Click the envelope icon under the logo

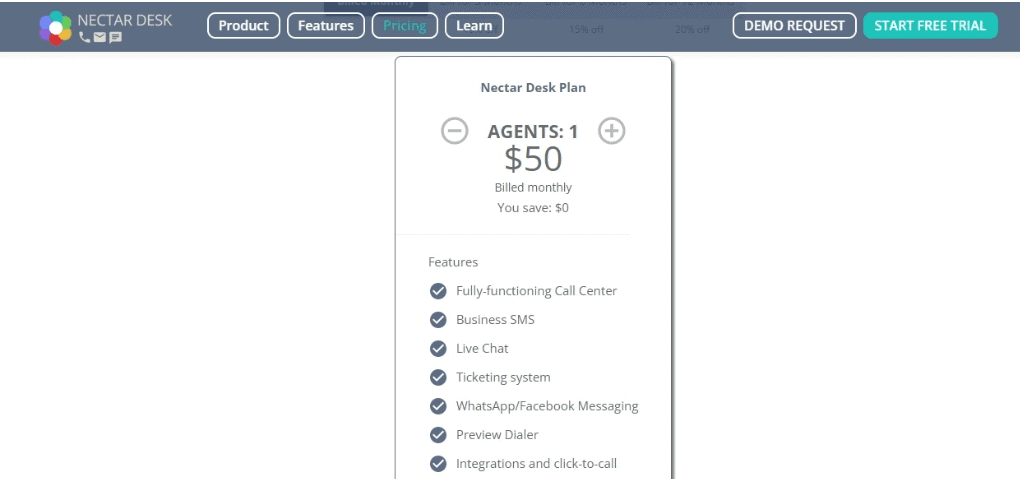(x=100, y=38)
